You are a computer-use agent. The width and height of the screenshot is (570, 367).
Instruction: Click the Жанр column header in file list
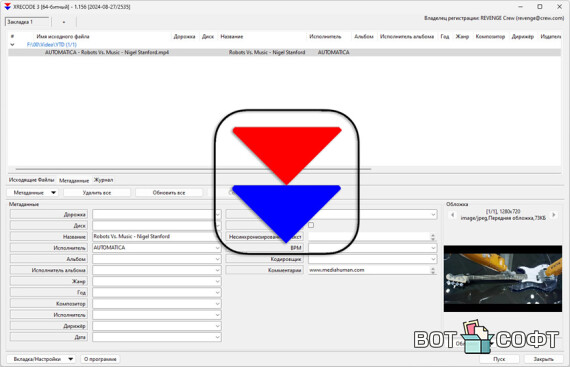click(462, 36)
